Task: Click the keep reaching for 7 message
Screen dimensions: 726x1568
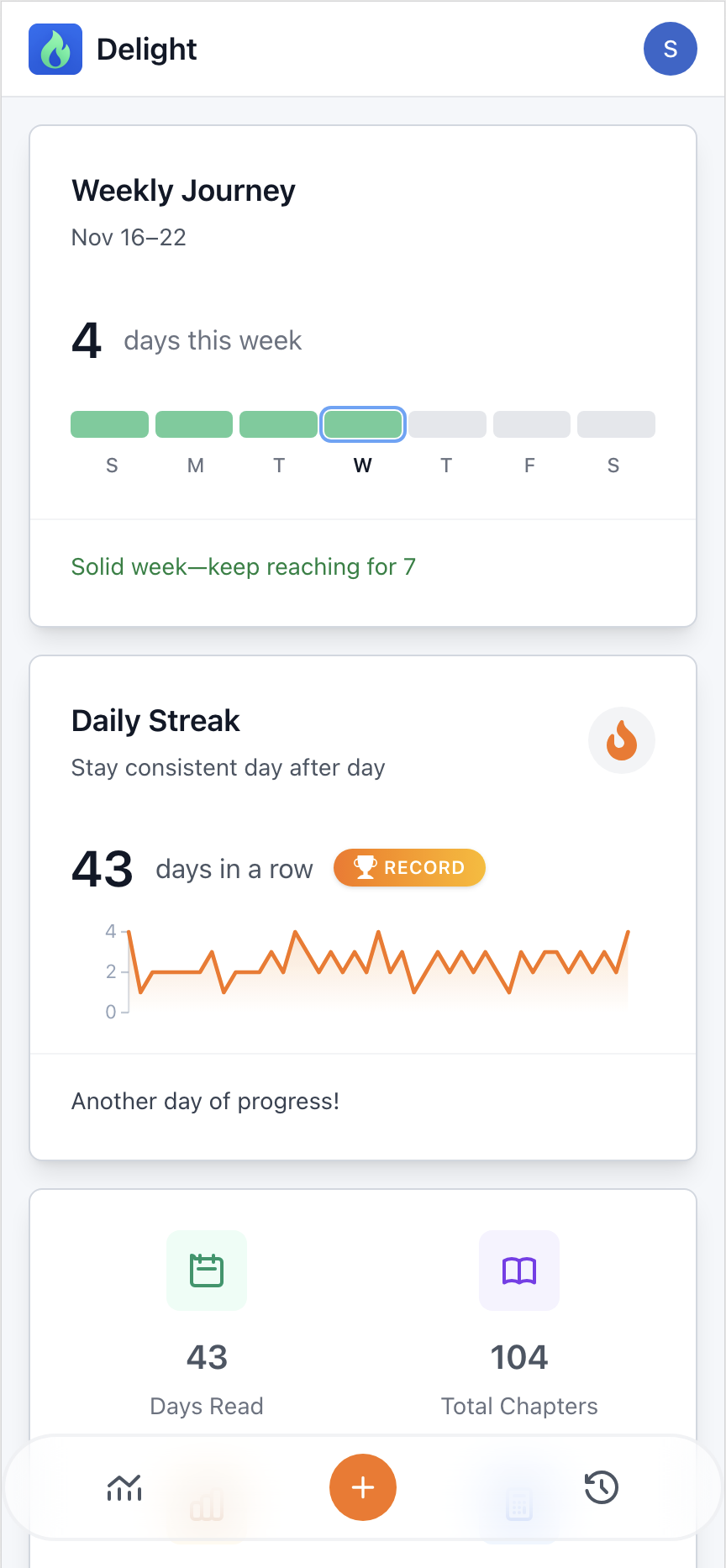Action: point(243,566)
